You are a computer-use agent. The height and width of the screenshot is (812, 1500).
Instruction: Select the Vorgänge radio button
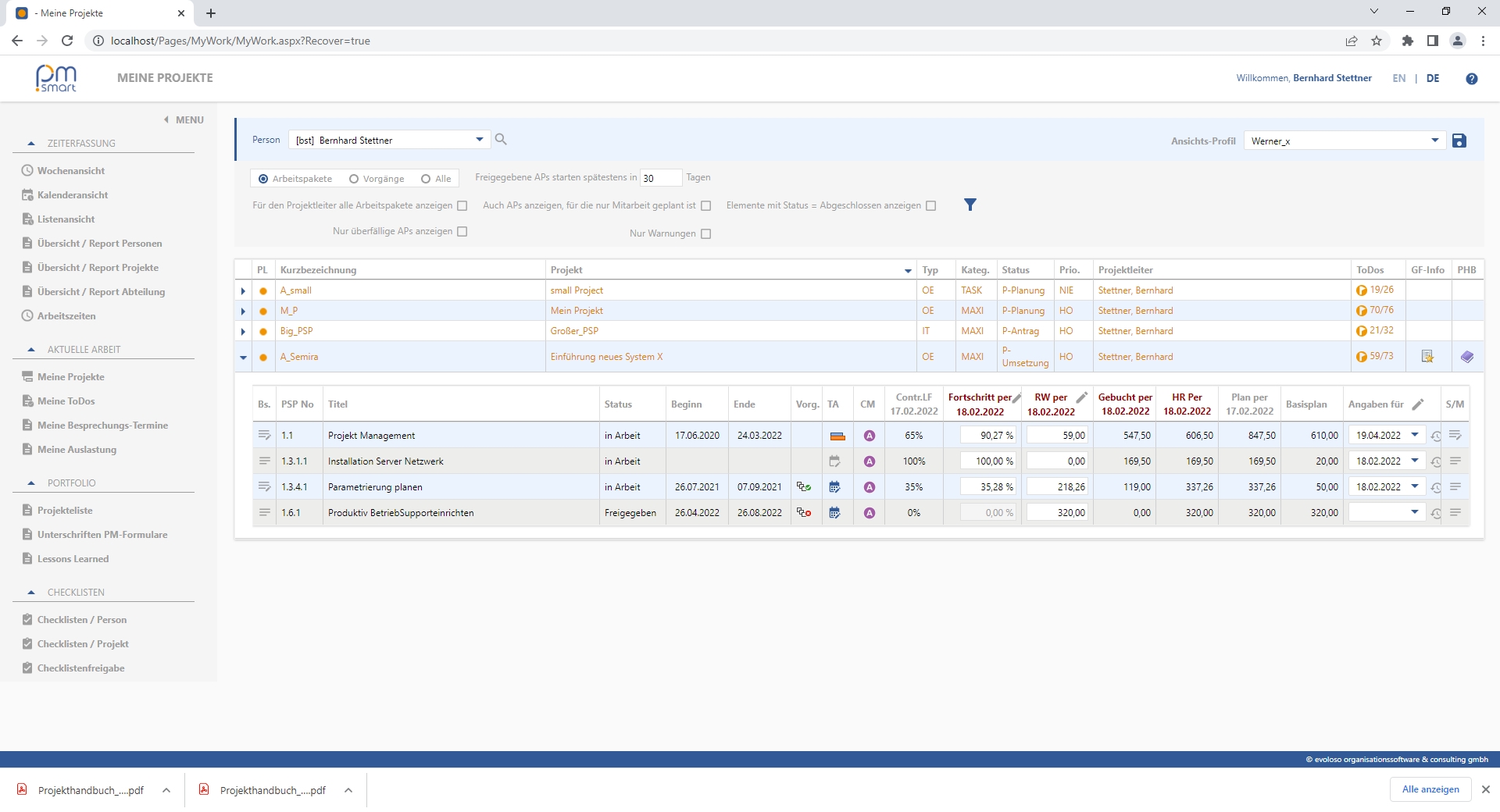point(354,179)
